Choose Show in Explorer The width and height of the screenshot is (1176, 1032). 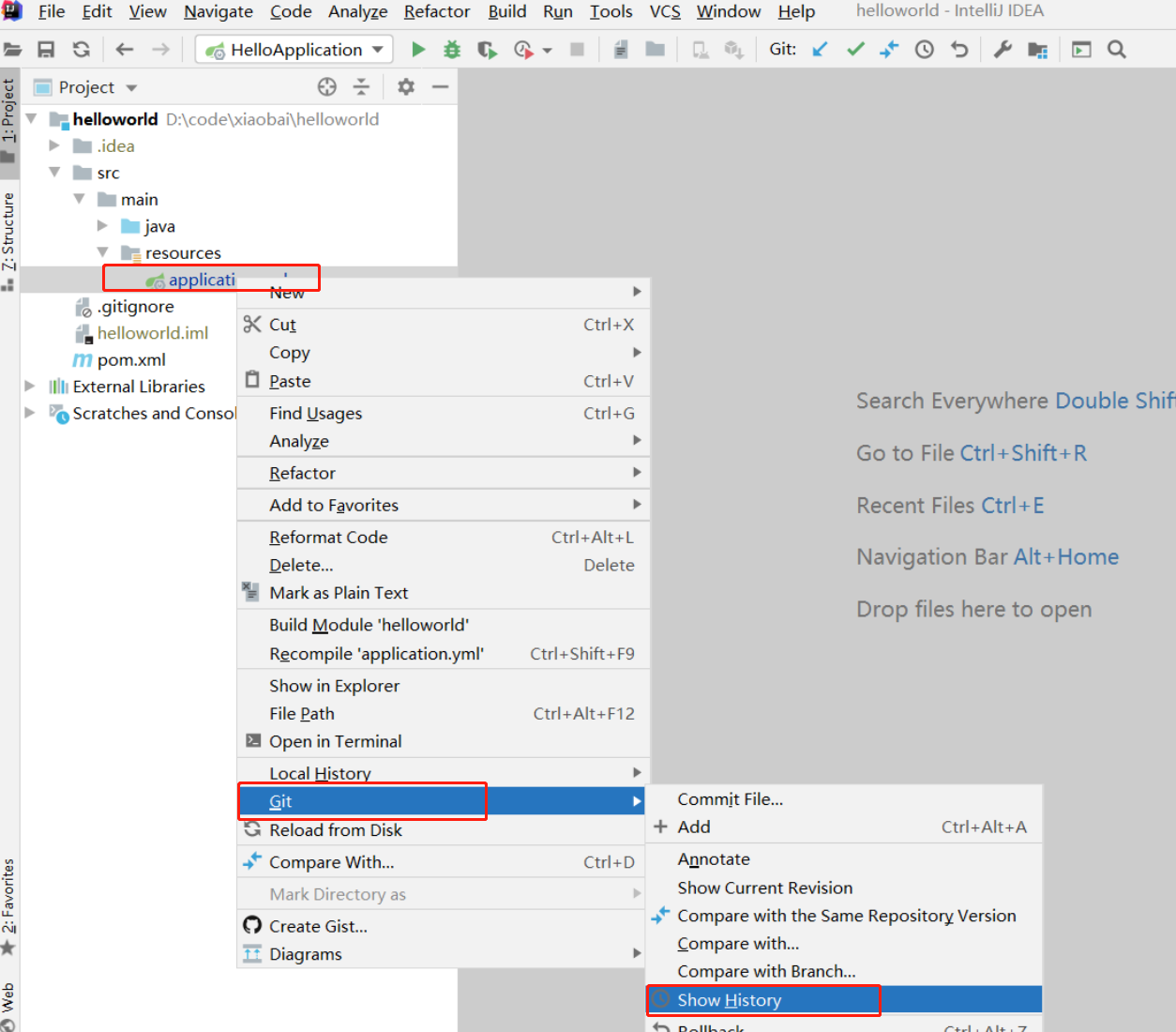pyautogui.click(x=443, y=686)
